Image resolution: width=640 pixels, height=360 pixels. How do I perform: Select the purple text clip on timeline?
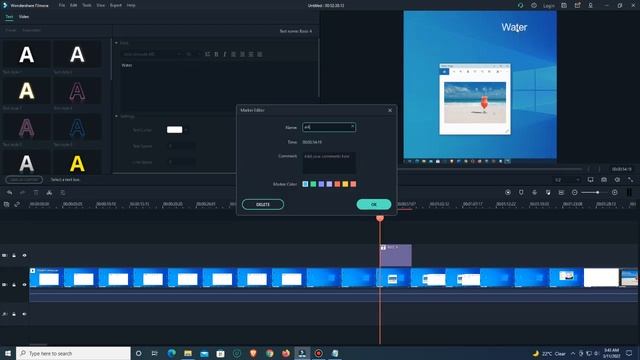click(396, 256)
